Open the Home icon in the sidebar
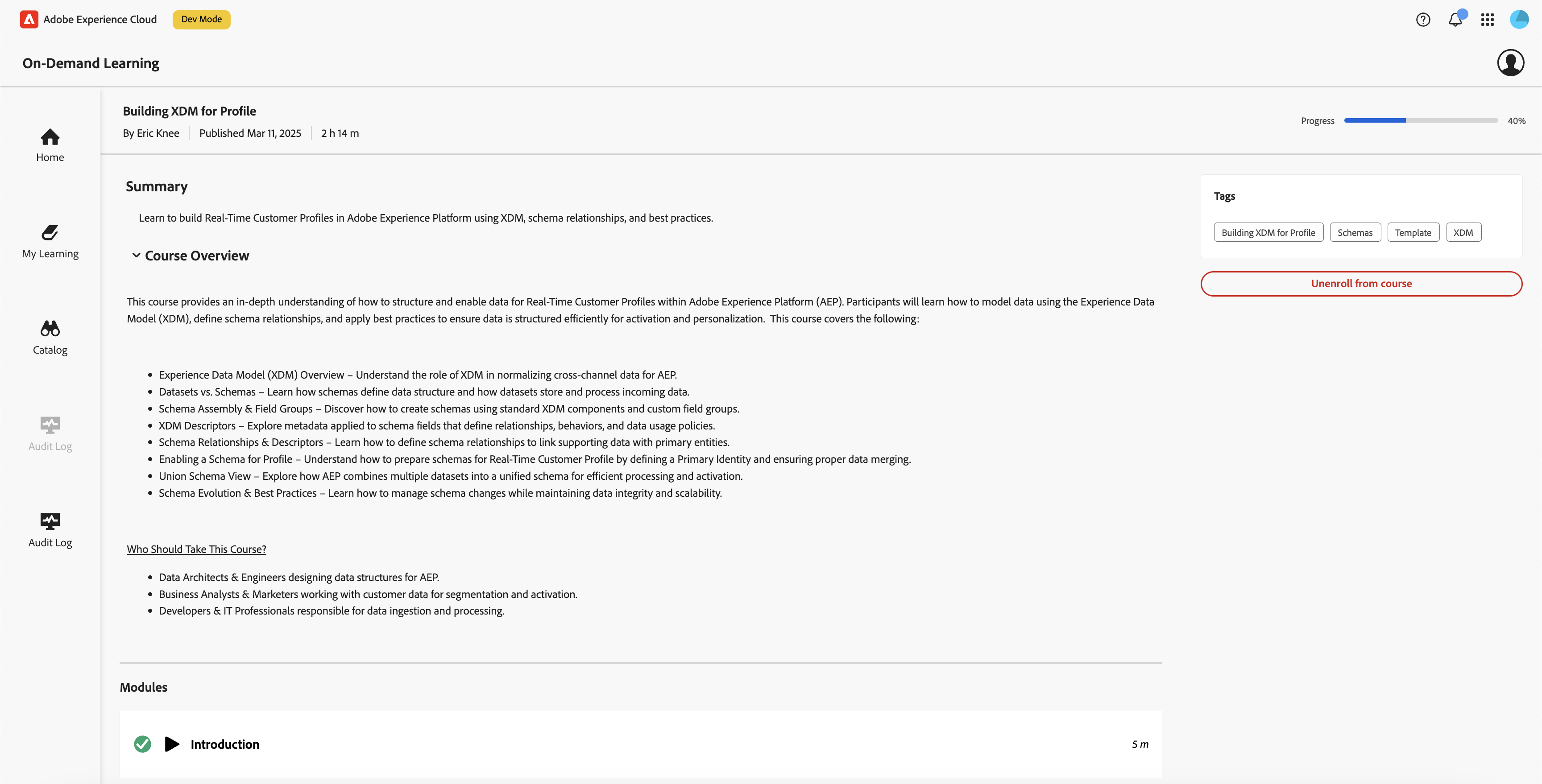The image size is (1542, 784). point(50,137)
